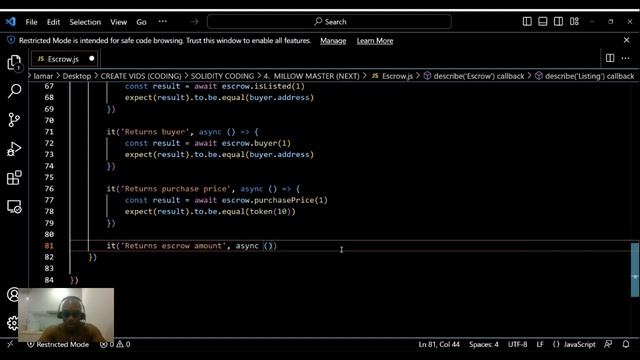This screenshot has height=360, width=640.
Task: Open errors and warnings status item
Action: coord(115,344)
